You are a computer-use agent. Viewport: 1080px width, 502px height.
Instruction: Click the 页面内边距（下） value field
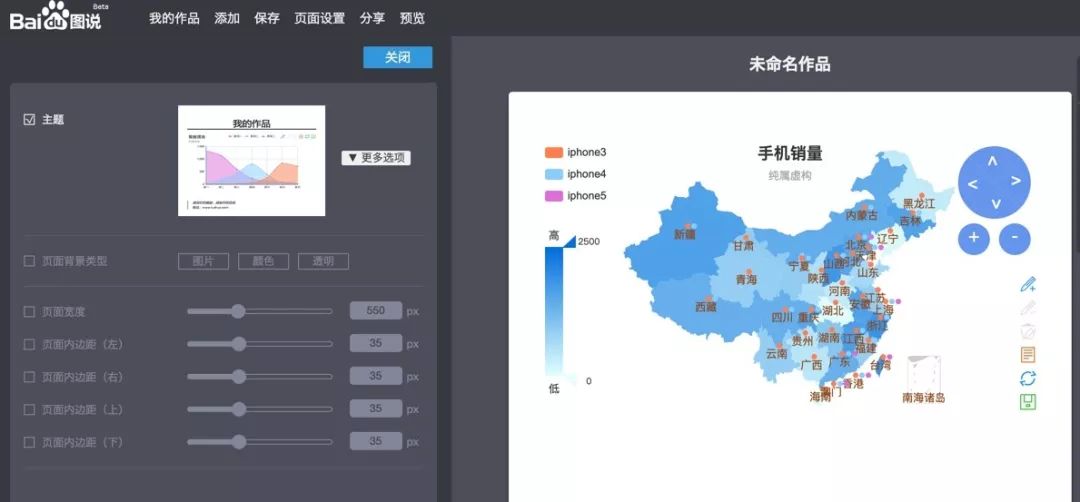tap(375, 441)
